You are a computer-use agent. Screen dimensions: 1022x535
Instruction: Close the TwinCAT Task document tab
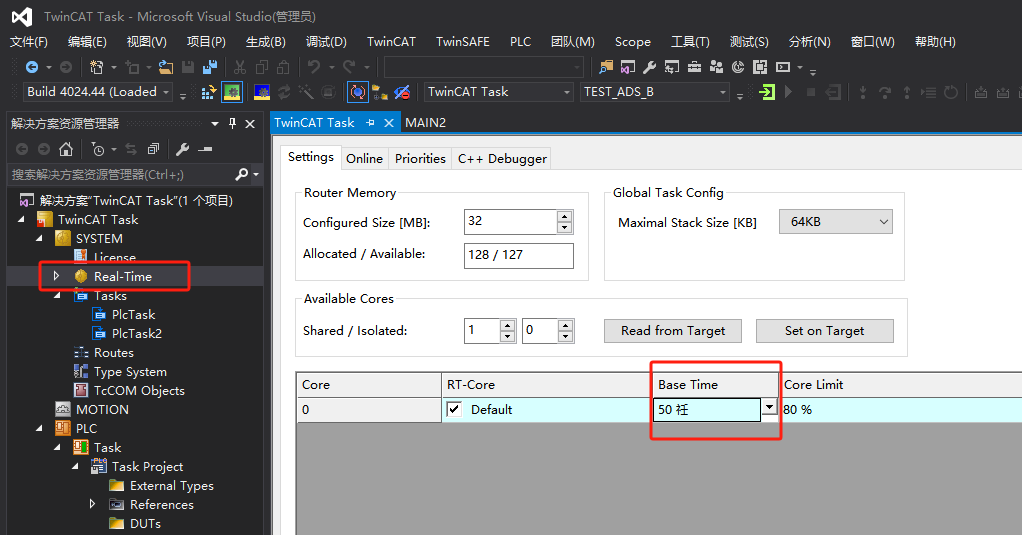click(389, 123)
